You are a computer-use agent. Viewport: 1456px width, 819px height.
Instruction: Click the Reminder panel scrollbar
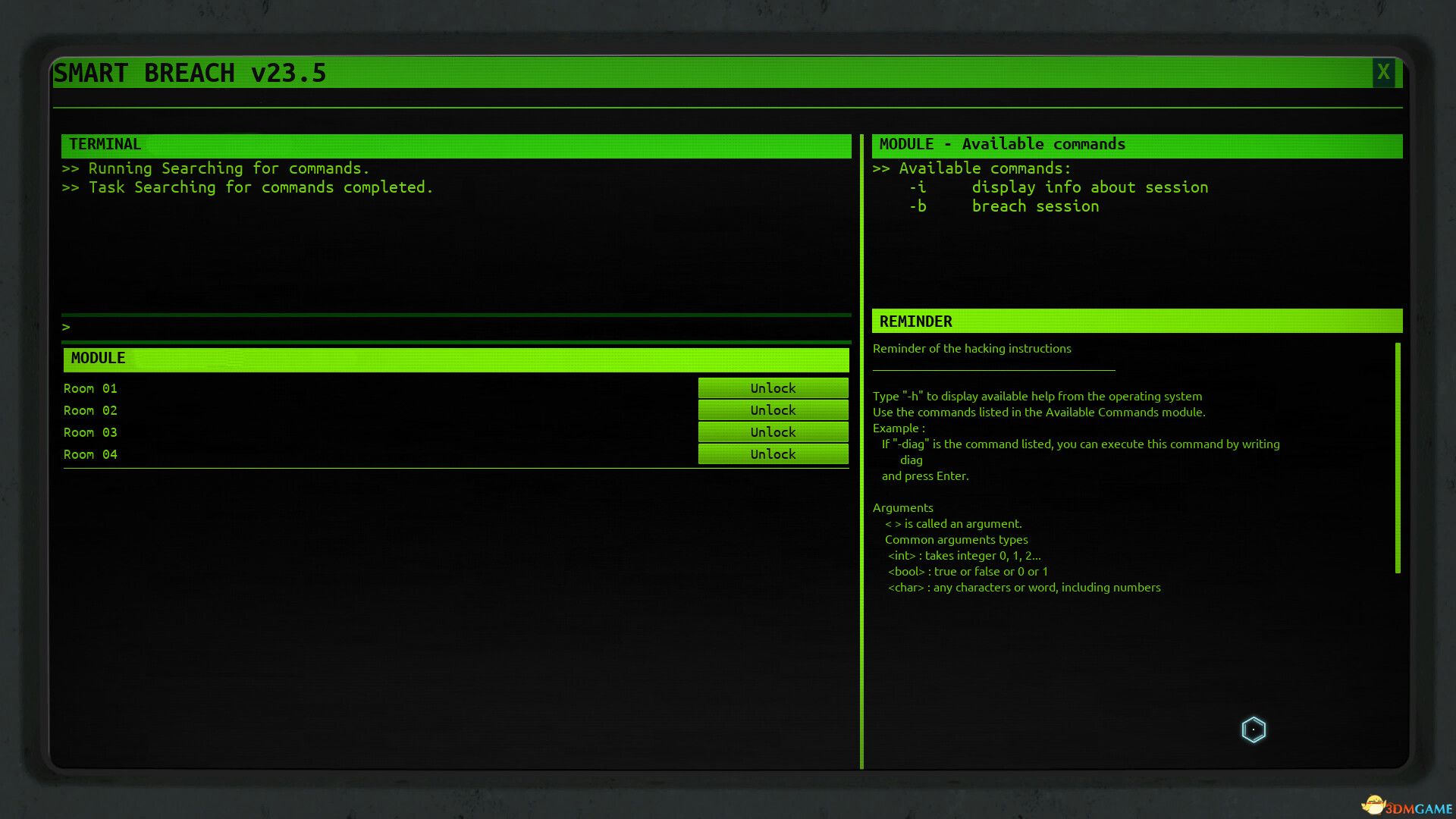pyautogui.click(x=1397, y=457)
